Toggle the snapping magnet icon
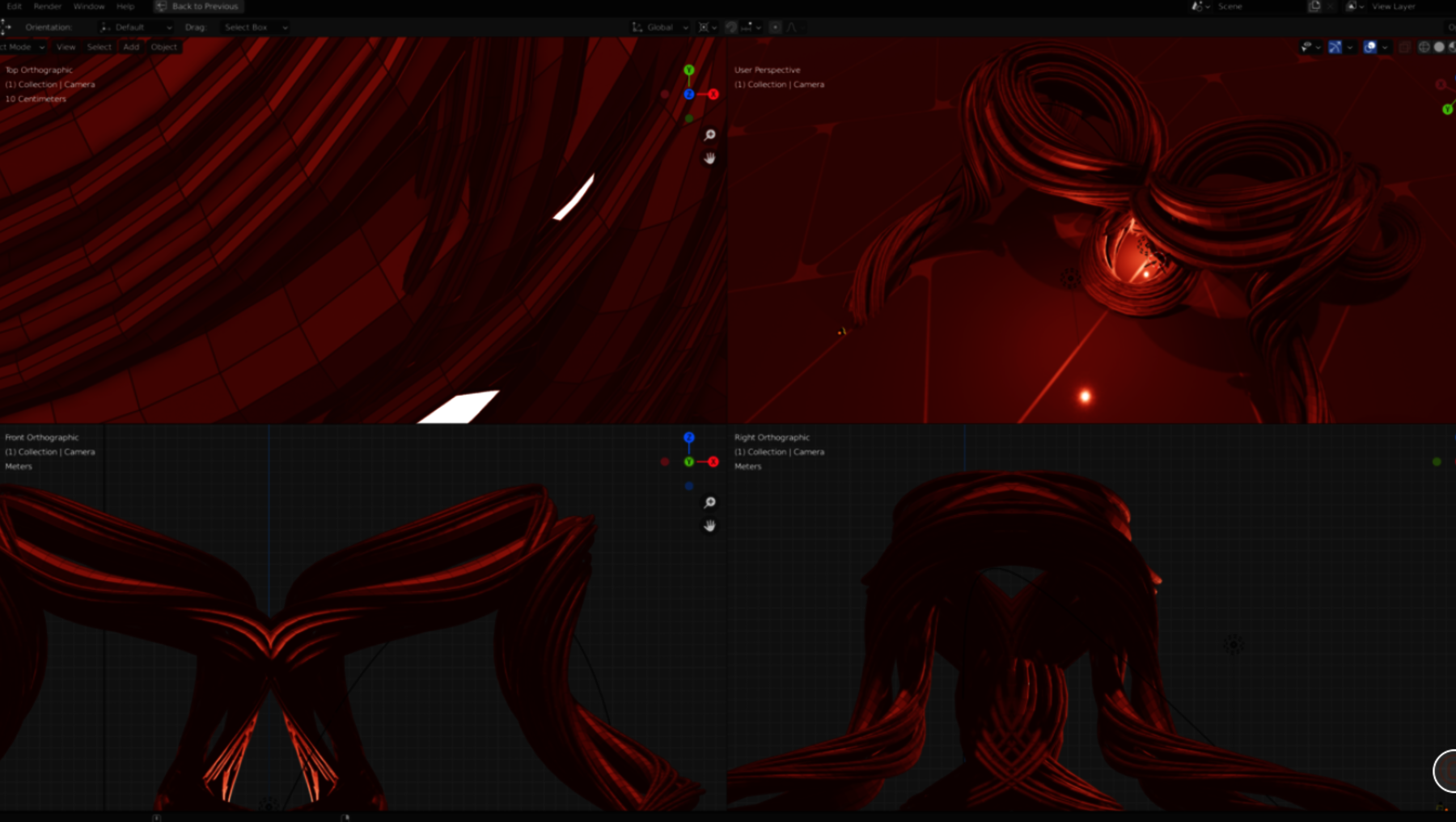 click(x=731, y=28)
